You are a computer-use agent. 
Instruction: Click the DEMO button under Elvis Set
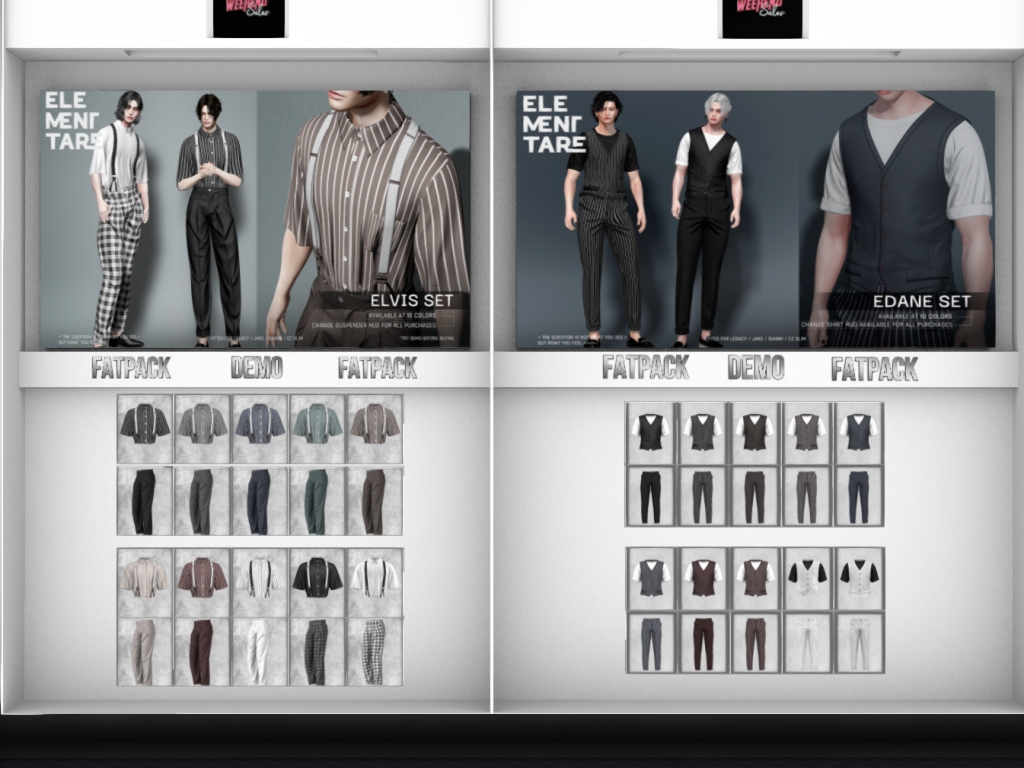coord(256,367)
